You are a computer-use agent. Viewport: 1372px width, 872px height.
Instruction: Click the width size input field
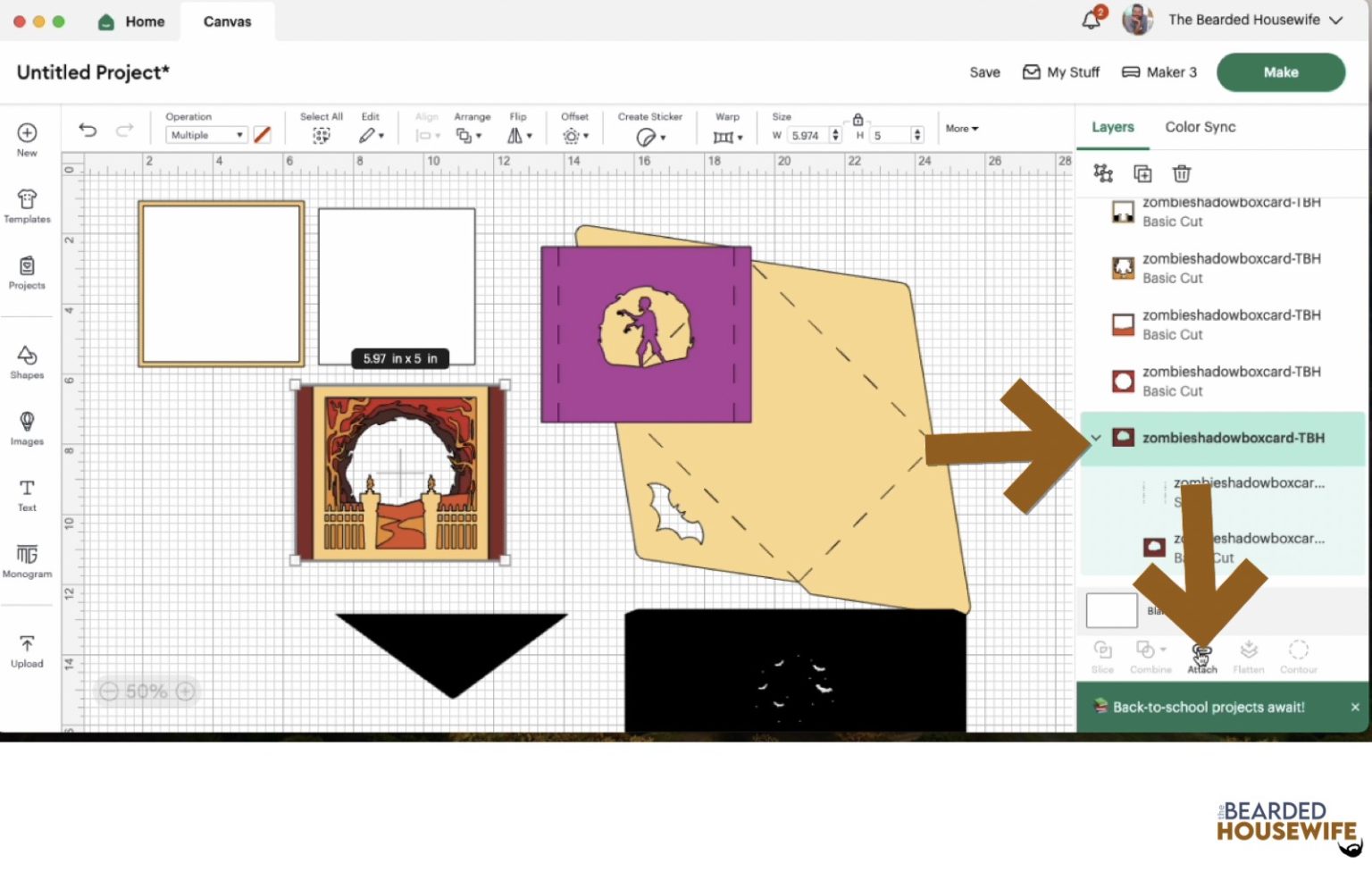point(807,135)
